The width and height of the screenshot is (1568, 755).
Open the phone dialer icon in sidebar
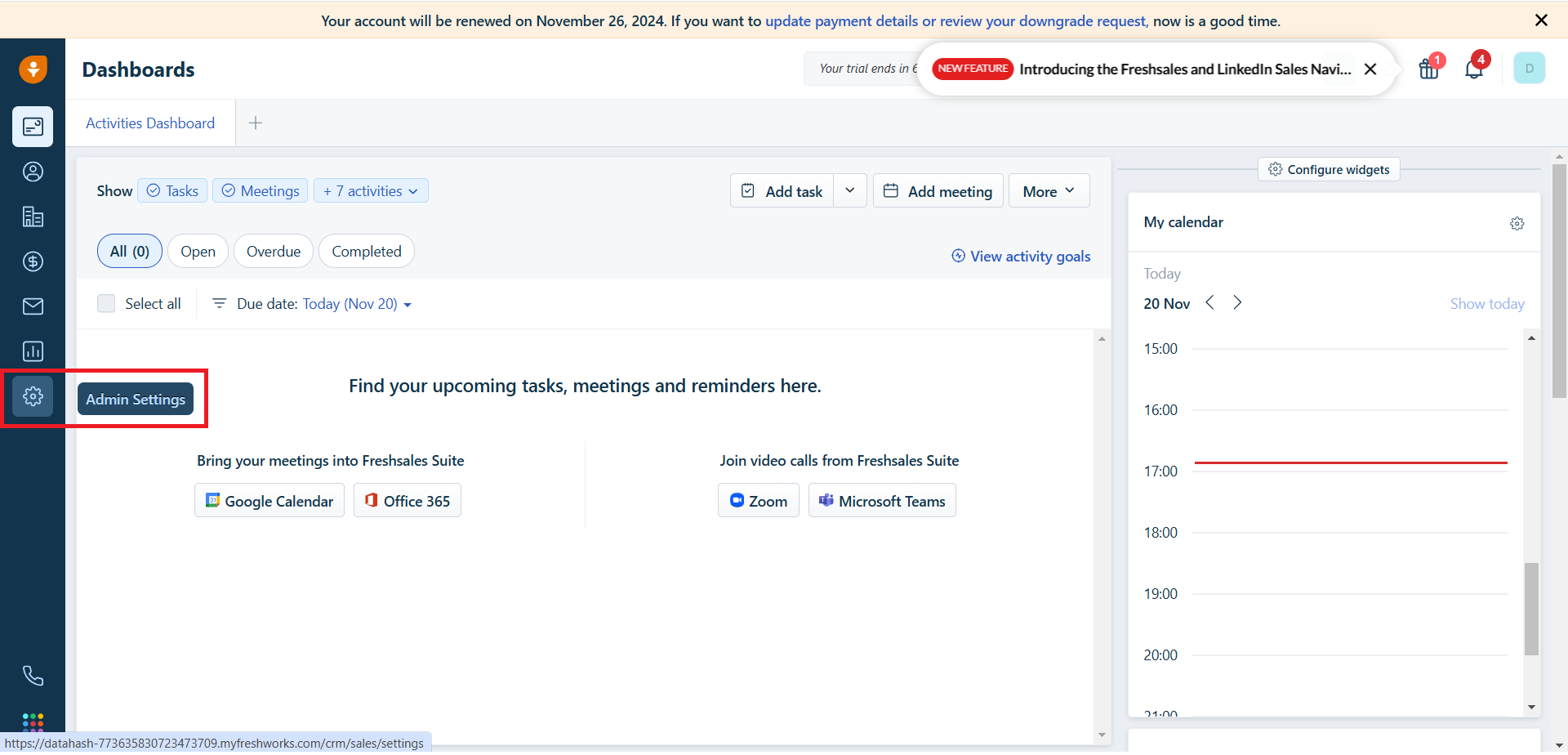[x=33, y=676]
